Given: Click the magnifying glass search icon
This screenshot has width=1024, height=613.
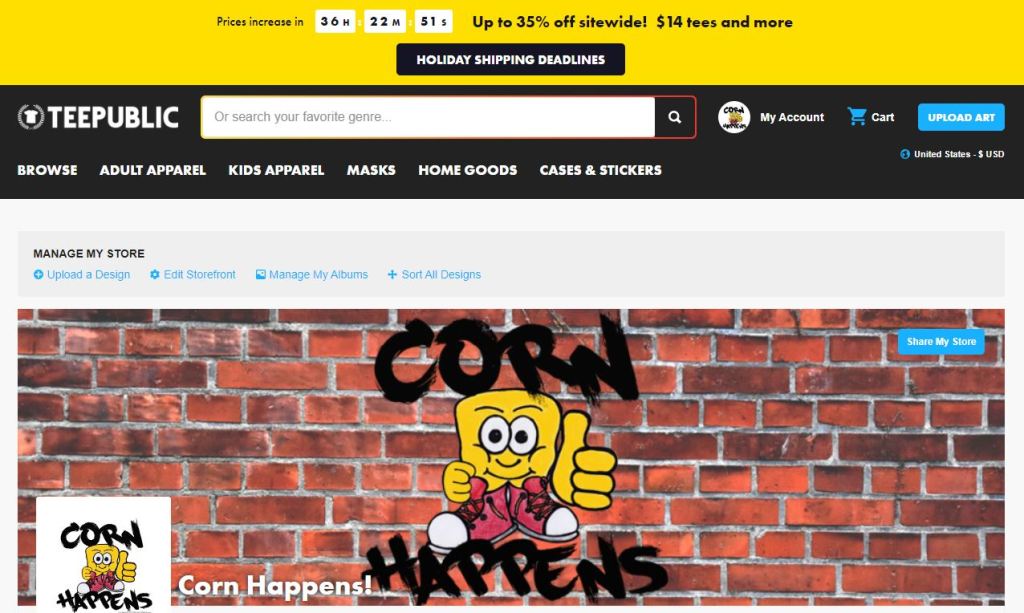Looking at the screenshot, I should [x=675, y=117].
